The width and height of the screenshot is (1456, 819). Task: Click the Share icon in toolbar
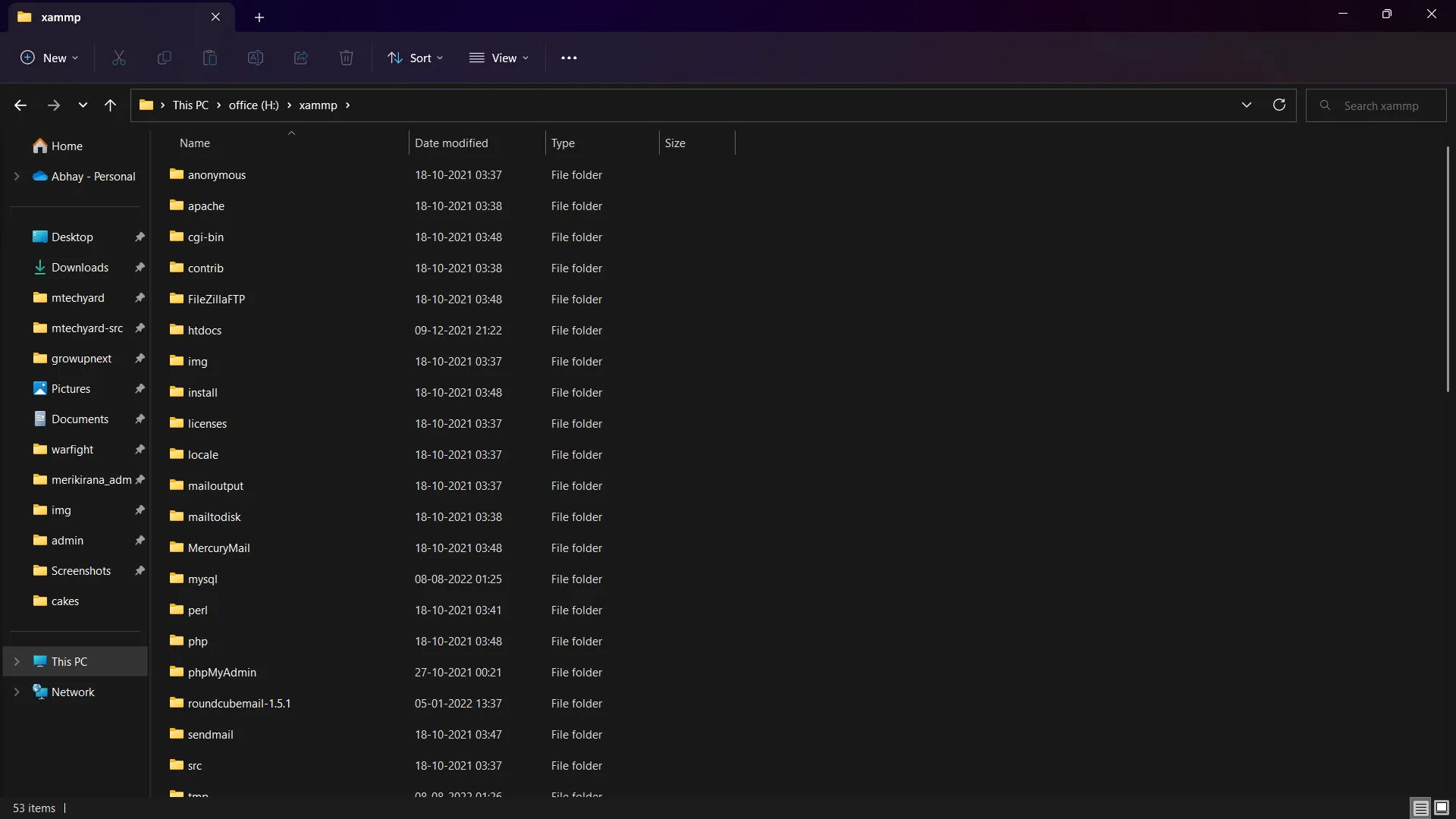(301, 58)
